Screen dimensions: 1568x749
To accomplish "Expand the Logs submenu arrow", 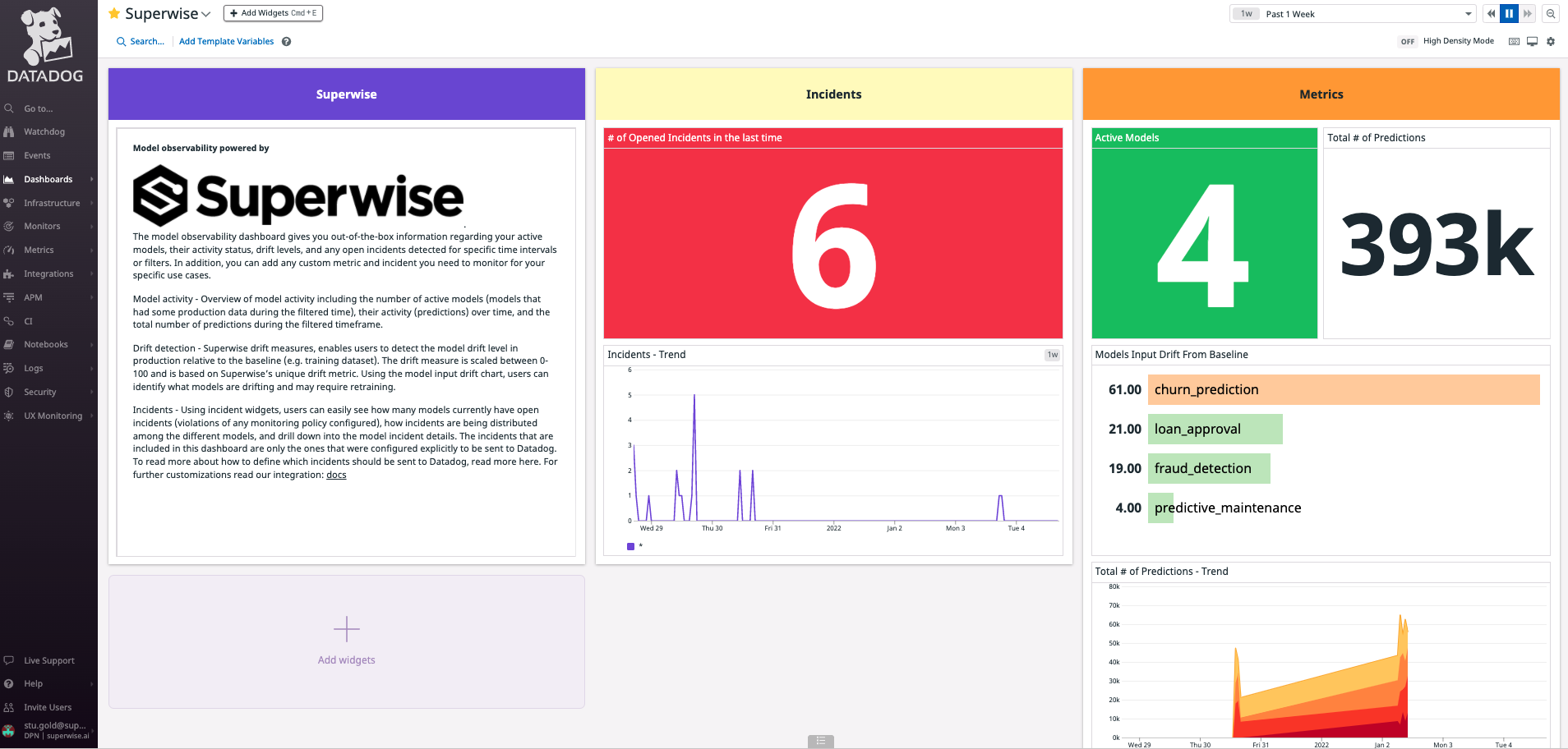I will tap(92, 368).
